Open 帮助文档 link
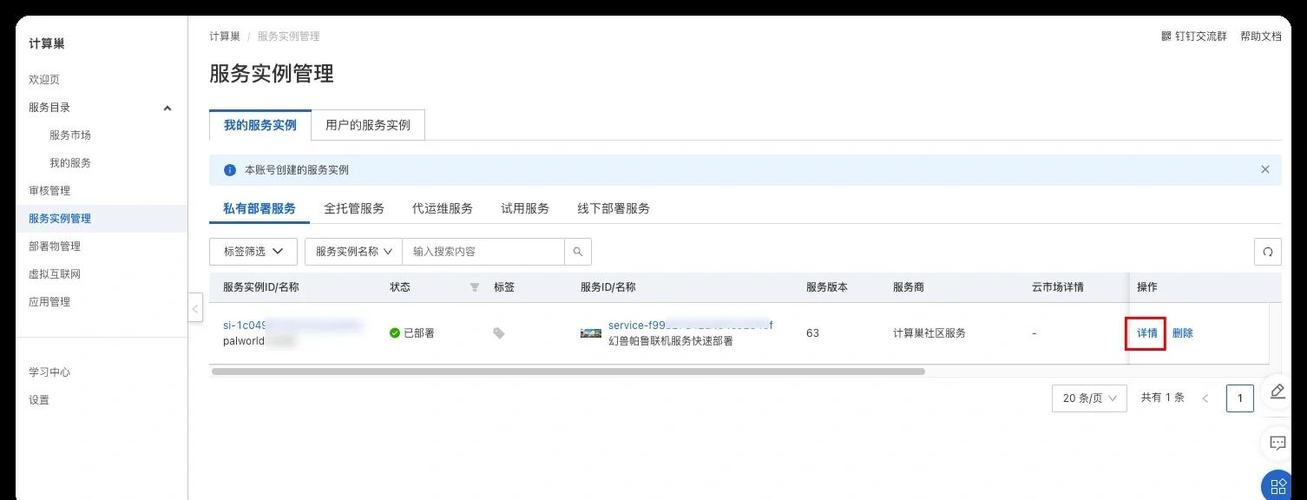1307x500 pixels. coord(1260,36)
